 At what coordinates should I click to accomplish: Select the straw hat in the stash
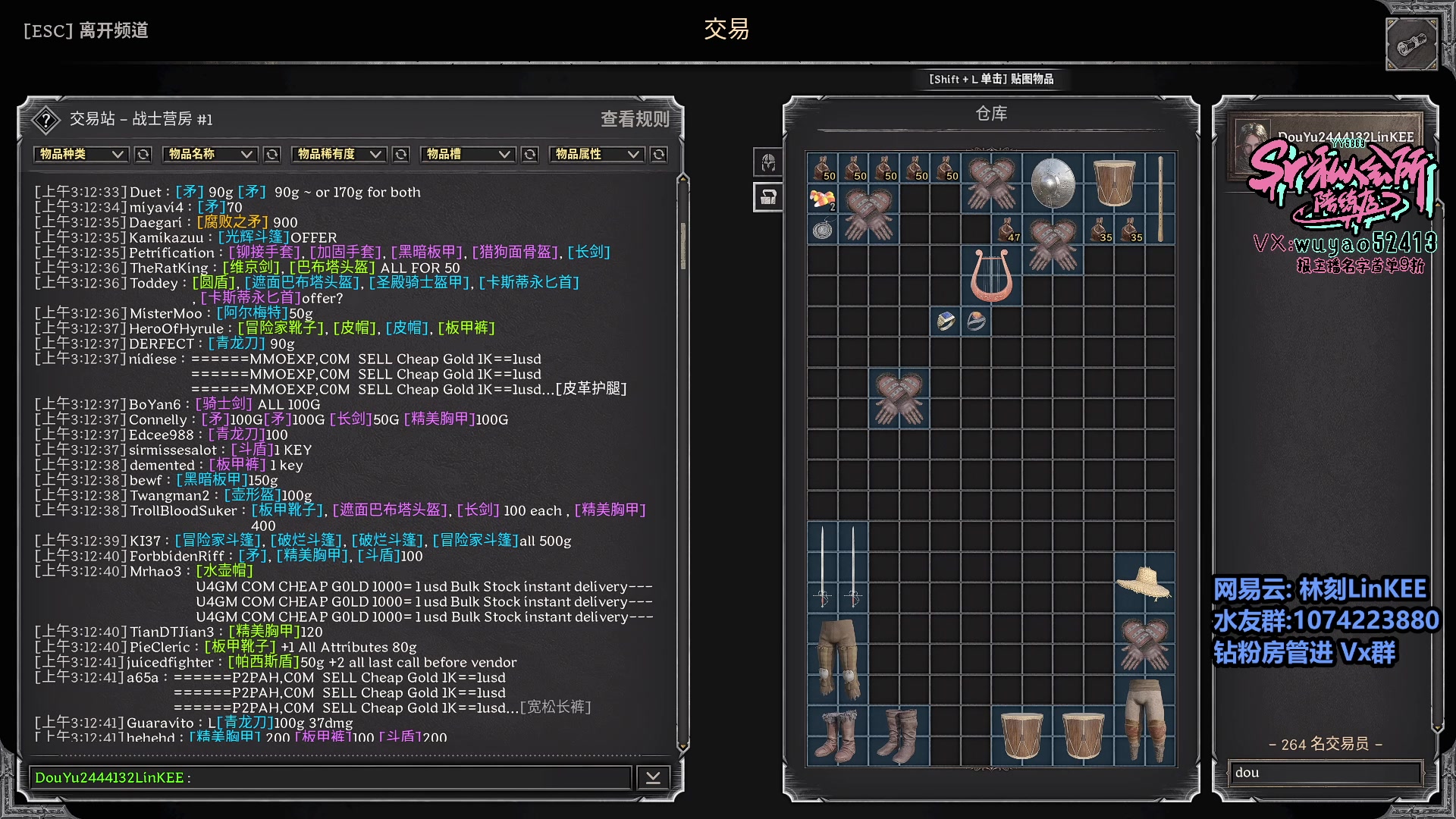[1144, 583]
